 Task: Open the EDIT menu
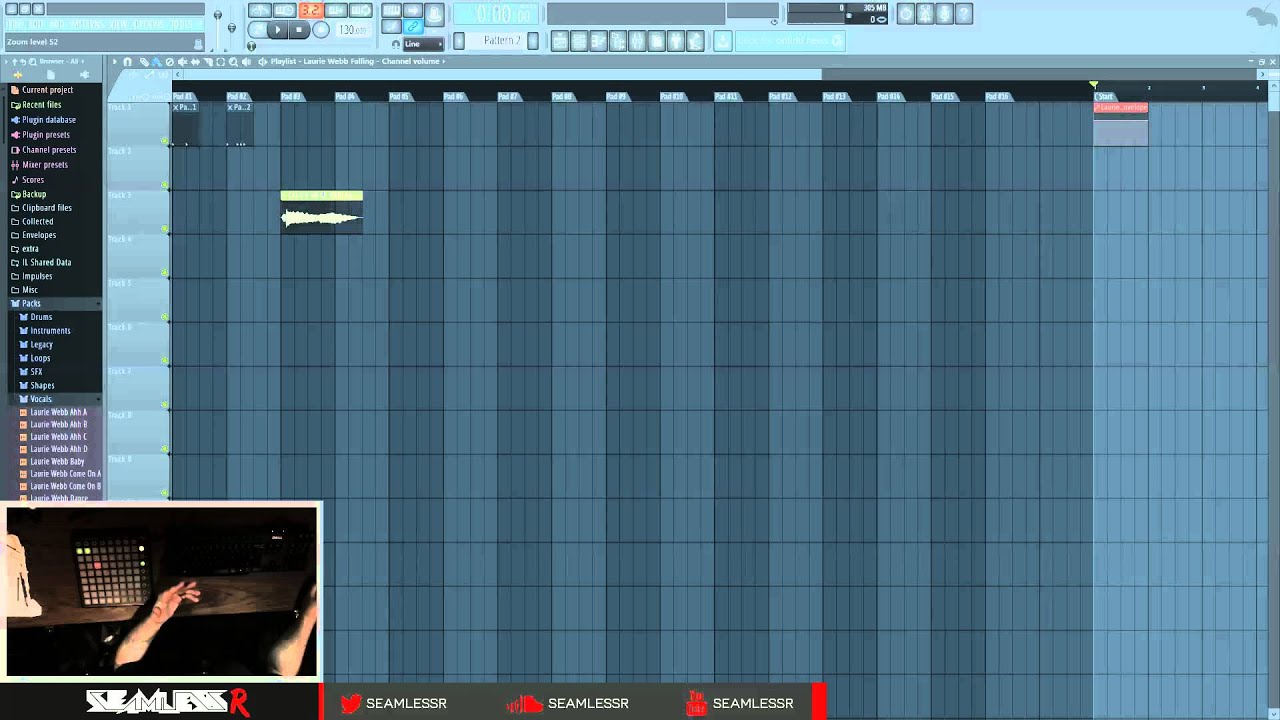click(37, 24)
